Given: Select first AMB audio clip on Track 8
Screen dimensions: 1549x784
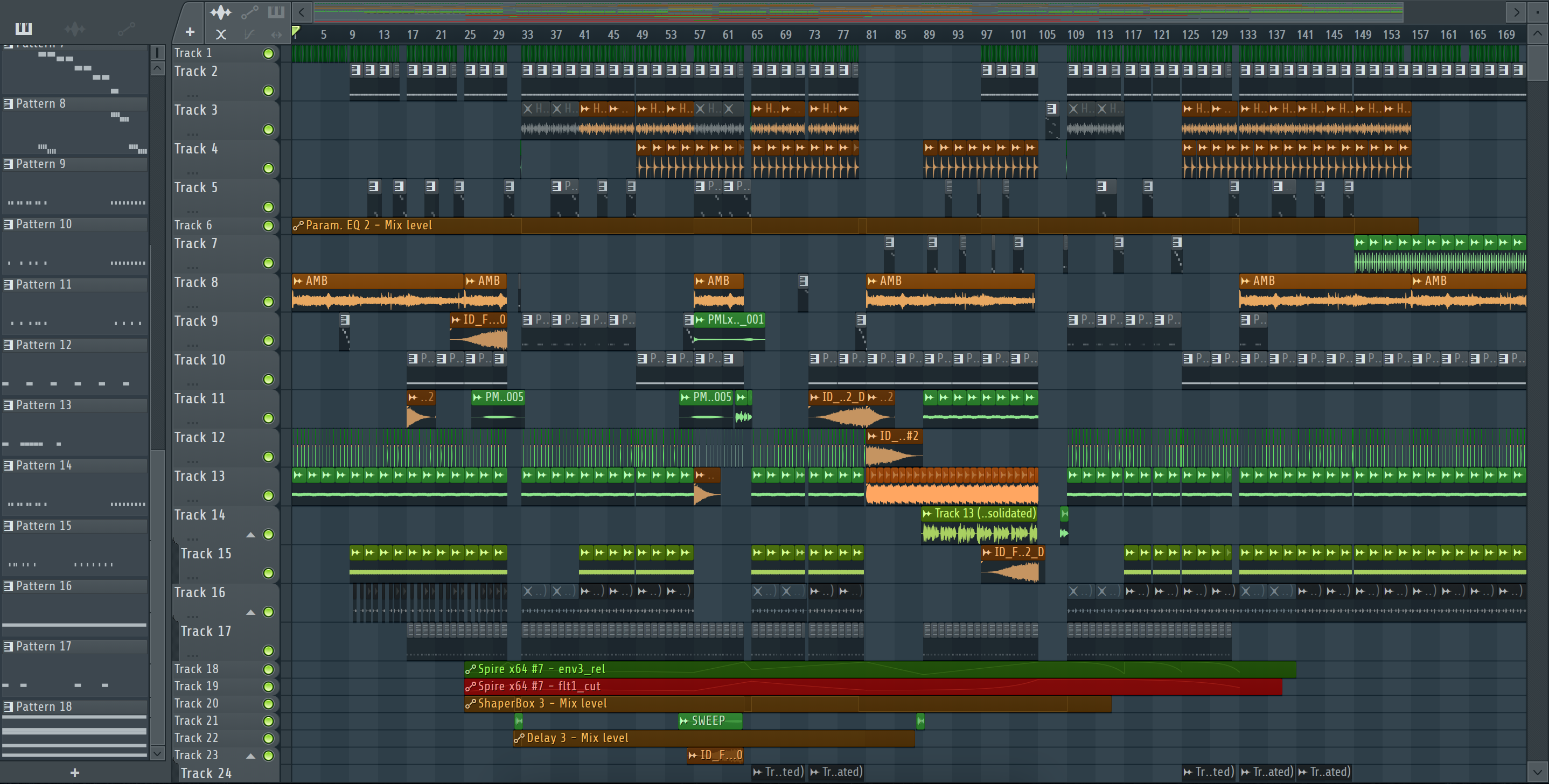Looking at the screenshot, I should [x=378, y=292].
